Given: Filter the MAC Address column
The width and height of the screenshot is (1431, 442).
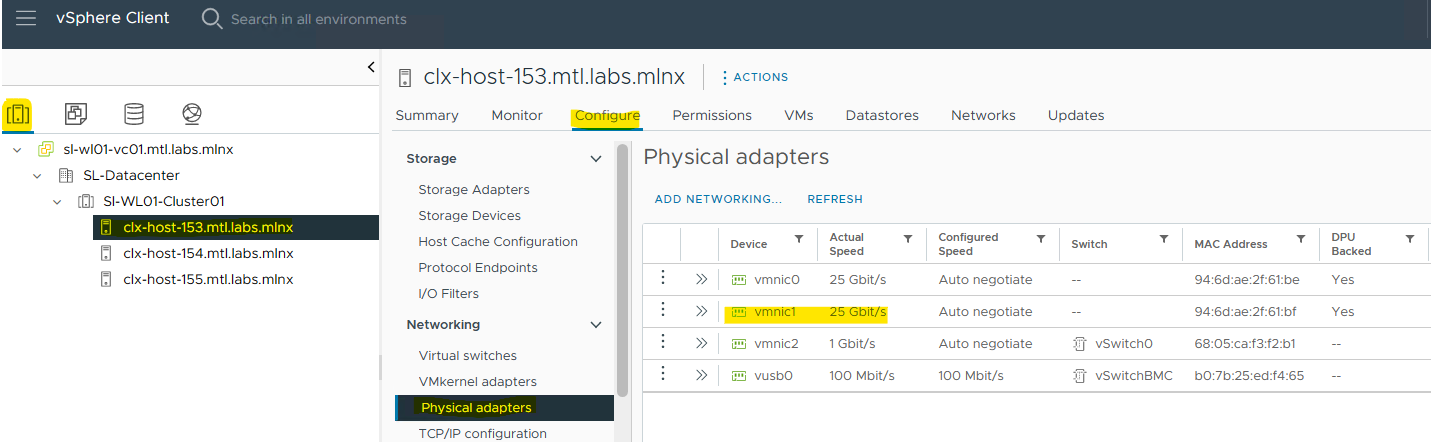Looking at the screenshot, I should click(1301, 239).
